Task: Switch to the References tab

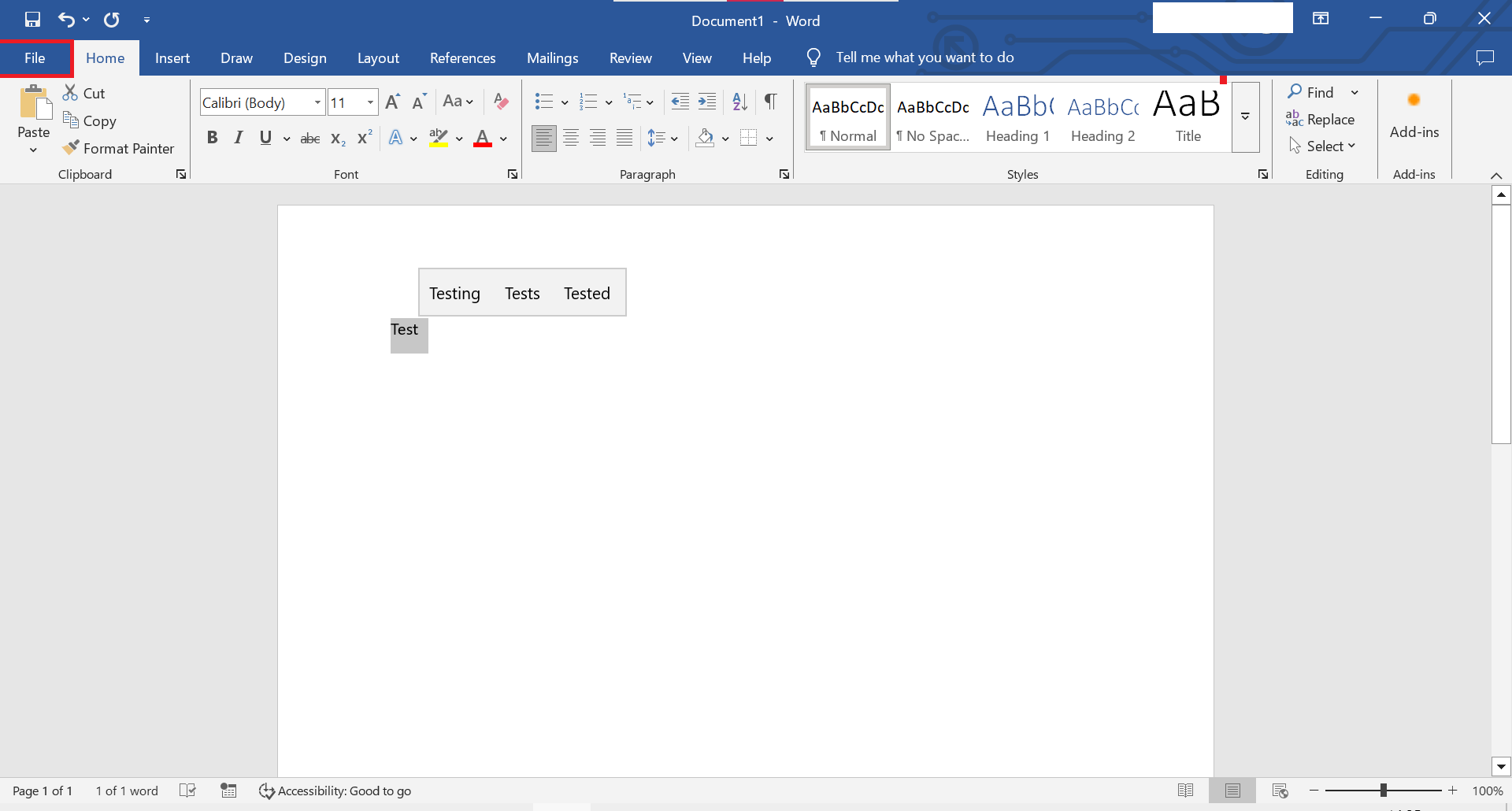Action: click(462, 58)
